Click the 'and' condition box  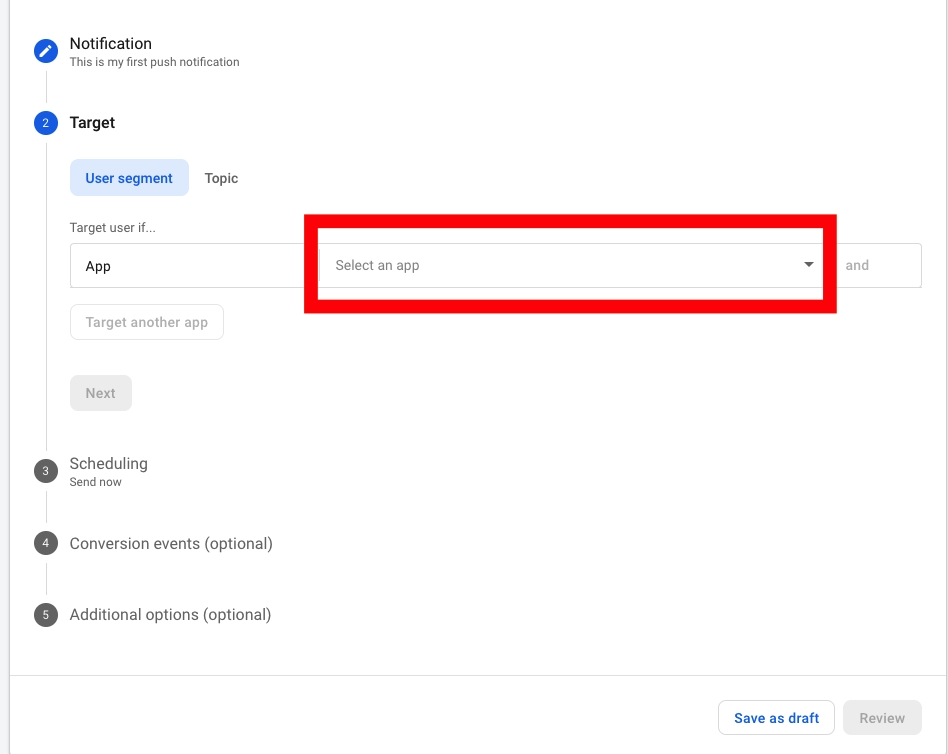pos(876,265)
